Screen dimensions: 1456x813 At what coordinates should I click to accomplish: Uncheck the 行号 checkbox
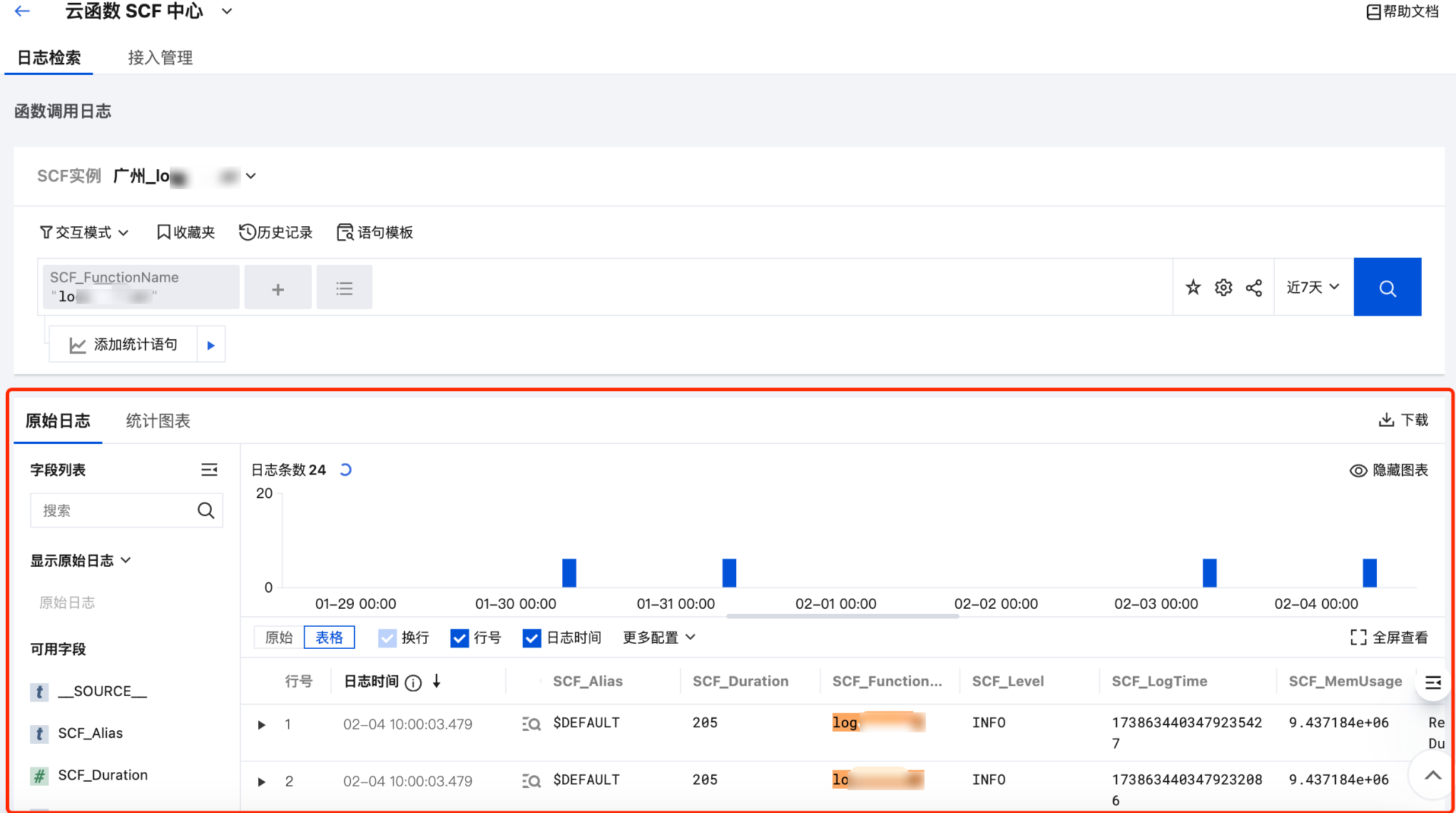(x=459, y=637)
